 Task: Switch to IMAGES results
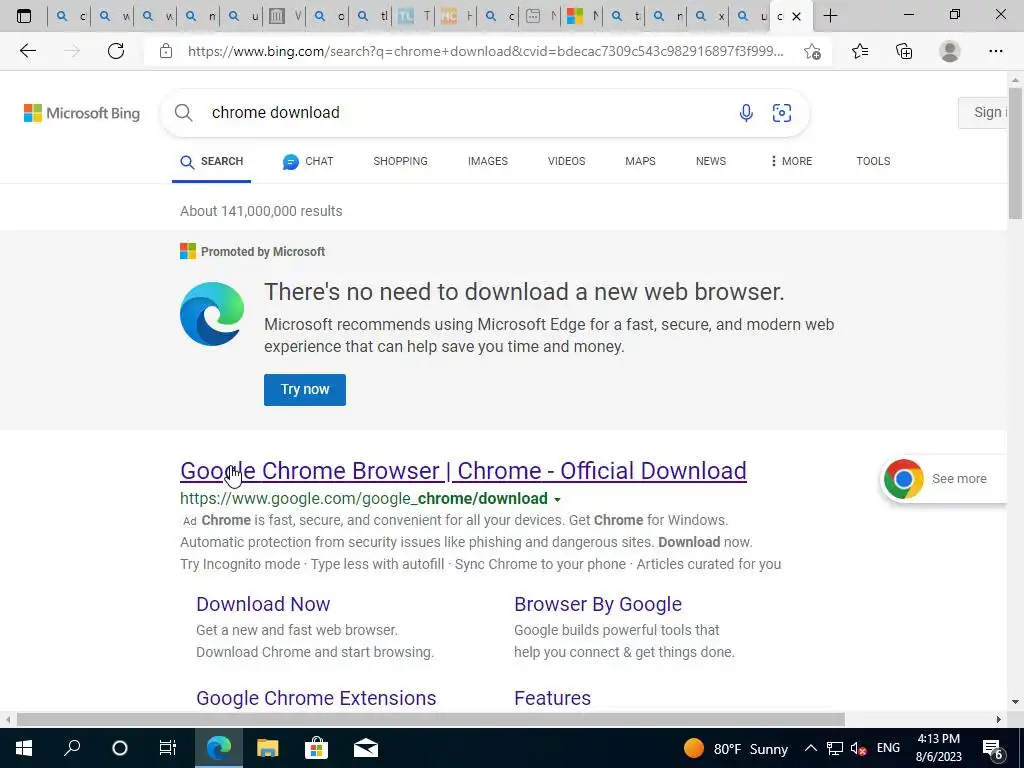(x=488, y=161)
